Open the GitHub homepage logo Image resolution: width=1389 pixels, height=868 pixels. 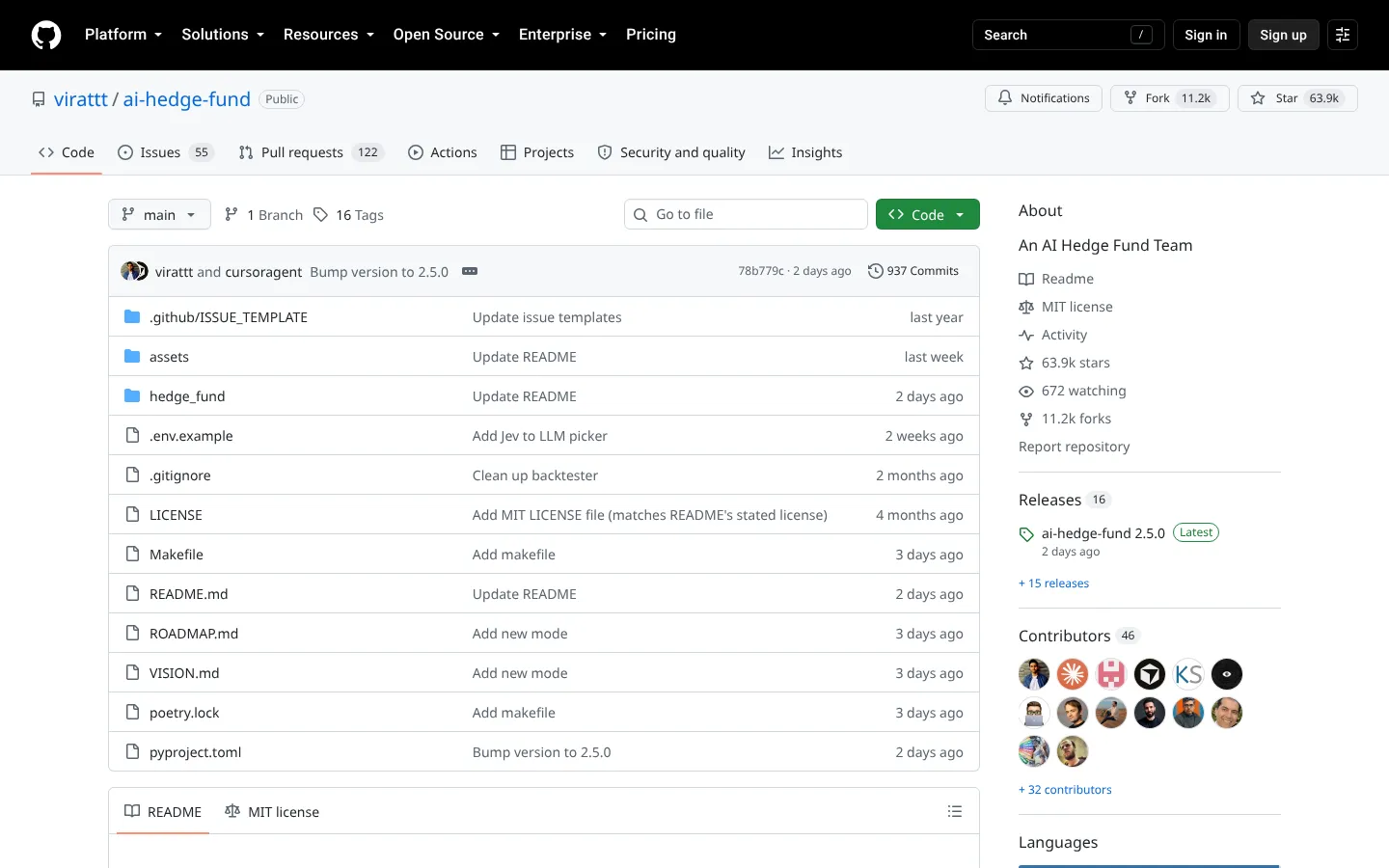coord(46,35)
